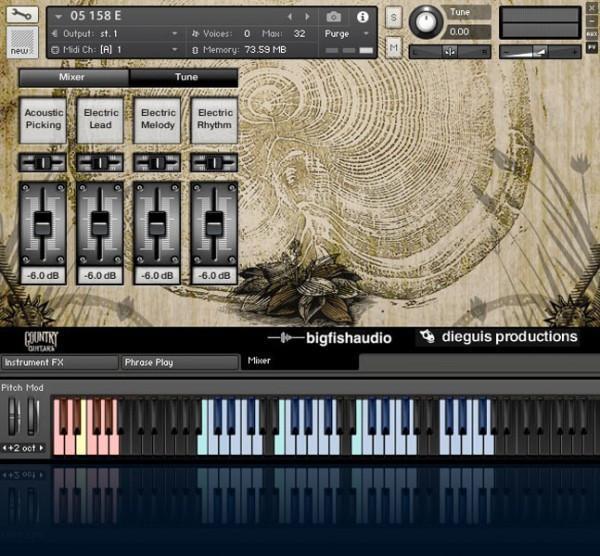Click the wrench edit instrument icon

pos(23,15)
